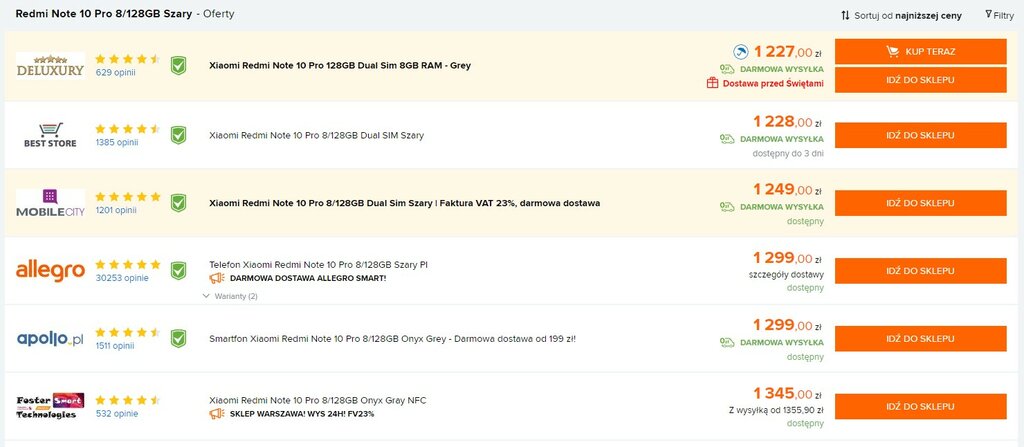Click the MobileCity shop logo

pos(50,203)
